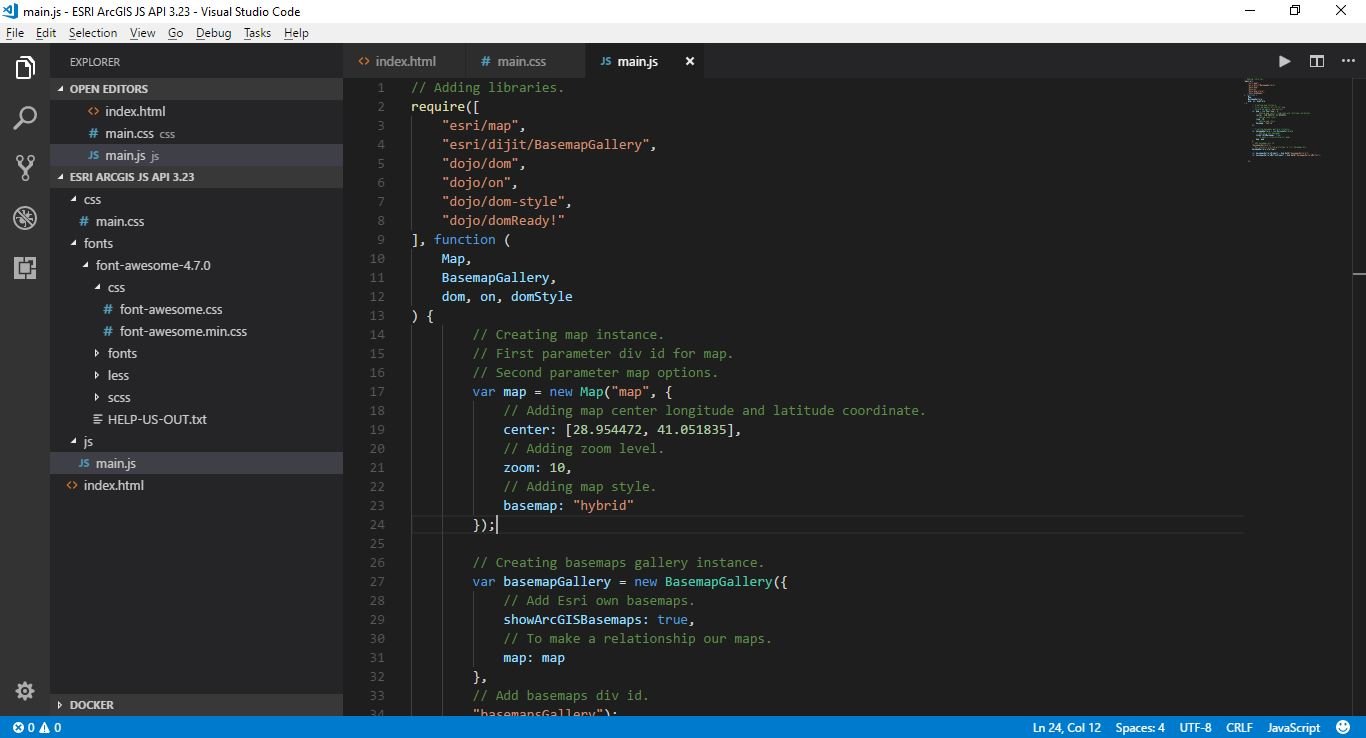Change line endings via CRLF indicator
1366x738 pixels.
click(1239, 728)
